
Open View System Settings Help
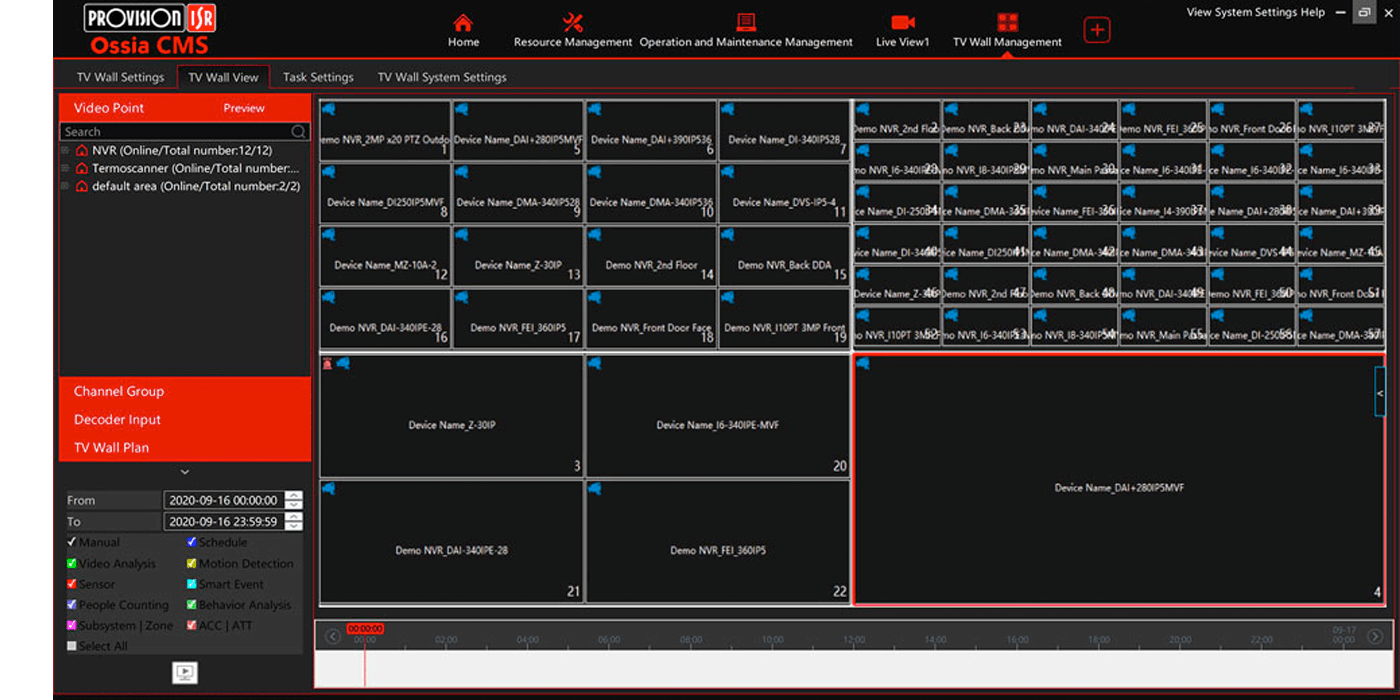[x=1255, y=12]
